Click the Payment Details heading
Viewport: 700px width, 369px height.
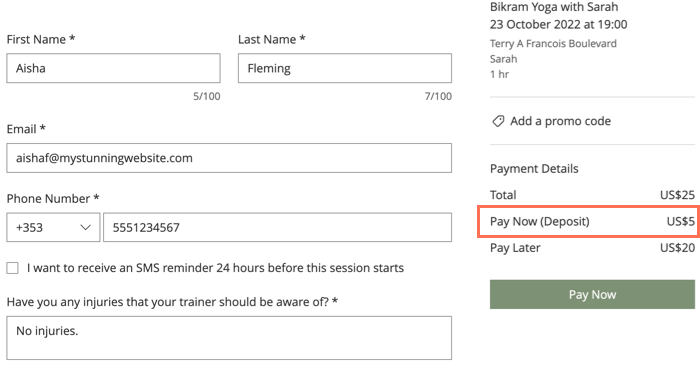click(534, 169)
